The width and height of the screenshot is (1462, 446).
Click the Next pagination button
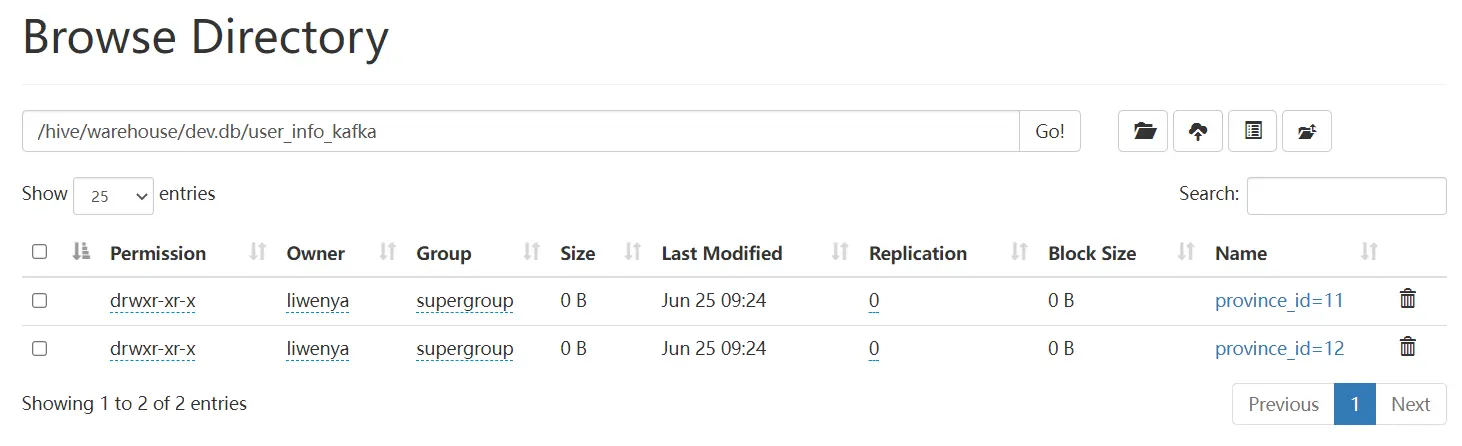point(1410,404)
